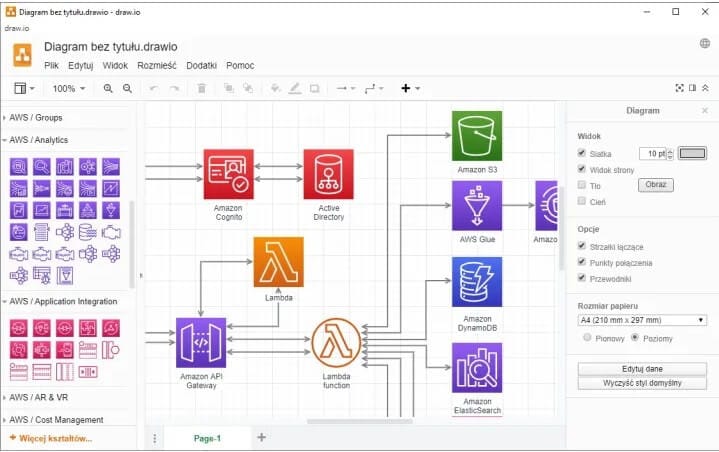This screenshot has width=719, height=452.
Task: Open the connection arrow style dropdown
Action: tap(346, 88)
